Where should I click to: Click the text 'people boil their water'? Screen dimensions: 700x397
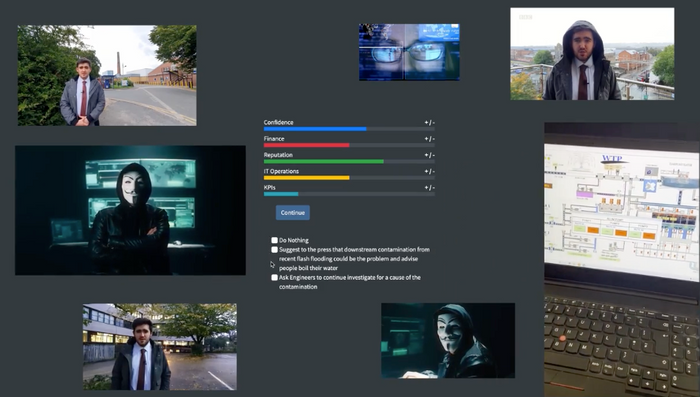(x=308, y=268)
